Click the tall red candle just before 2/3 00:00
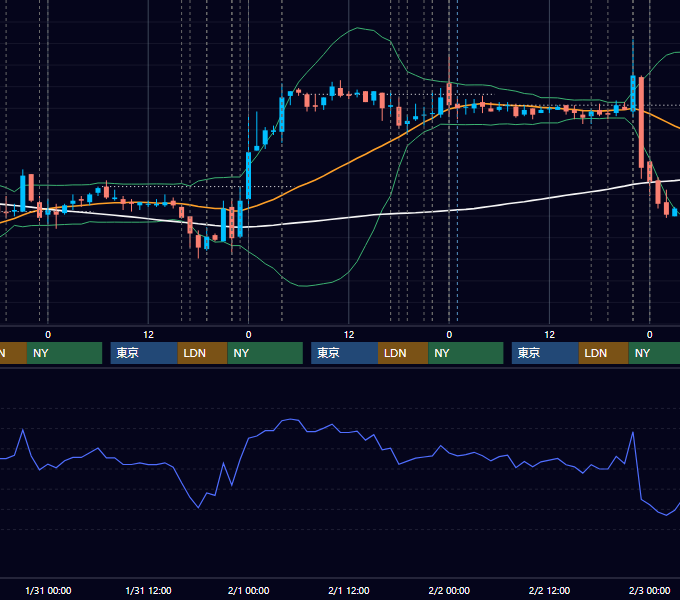Viewport: 680px width, 600px height. 641,123
